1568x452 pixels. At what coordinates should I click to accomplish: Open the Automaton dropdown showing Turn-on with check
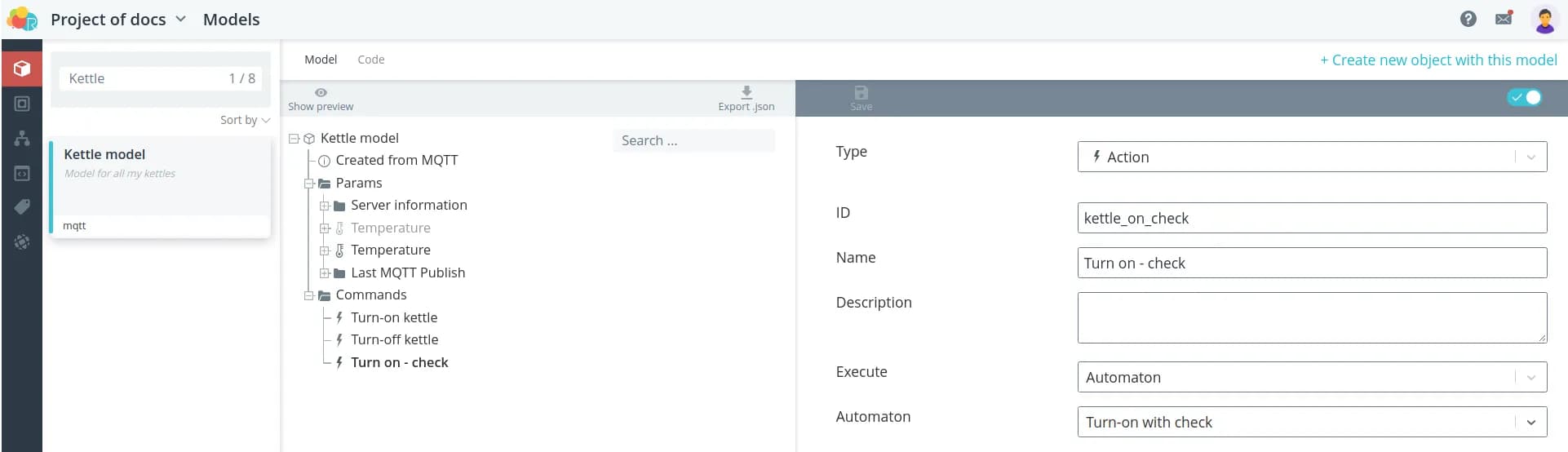pos(1311,423)
